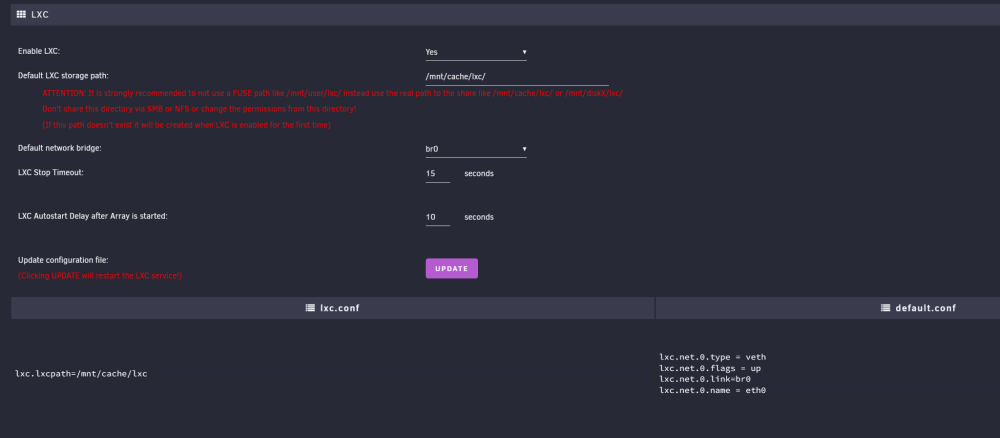
Task: Click the 'lxc.net.0.name = eth0' line
Action: click(x=712, y=390)
